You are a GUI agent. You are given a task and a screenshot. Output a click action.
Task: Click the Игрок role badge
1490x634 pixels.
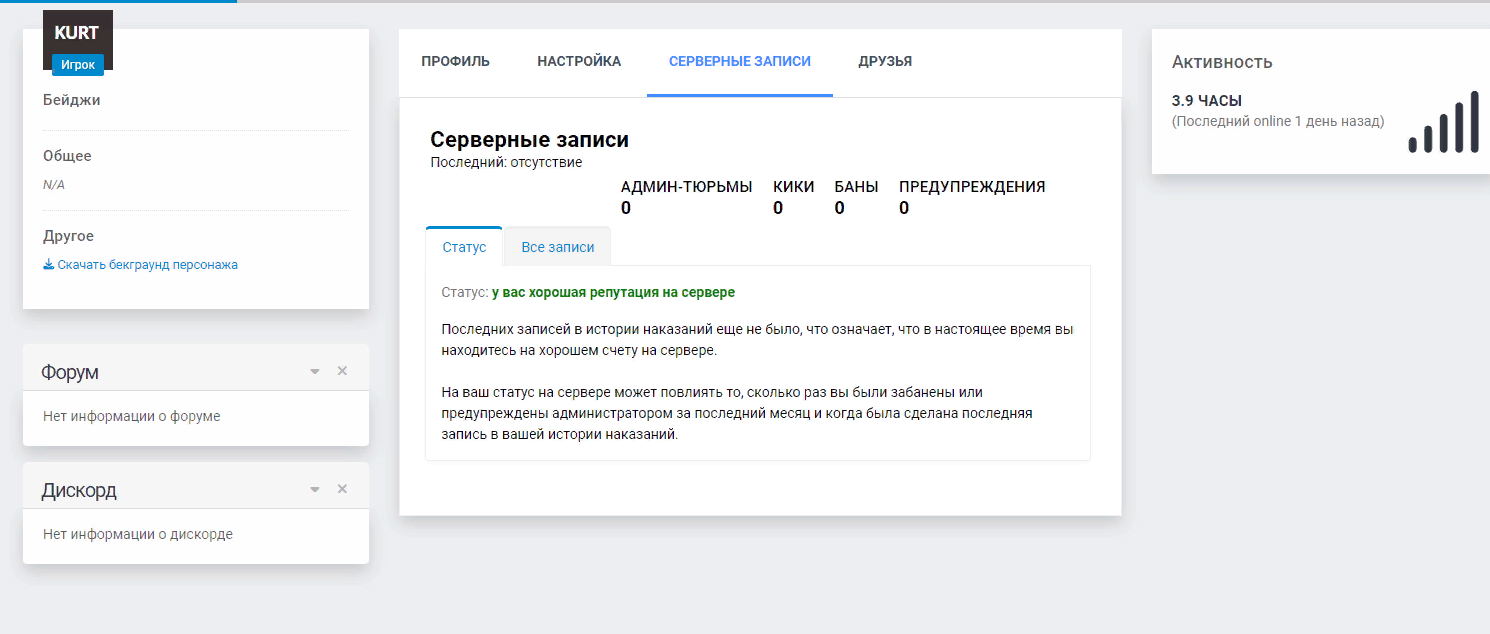pyautogui.click(x=78, y=65)
